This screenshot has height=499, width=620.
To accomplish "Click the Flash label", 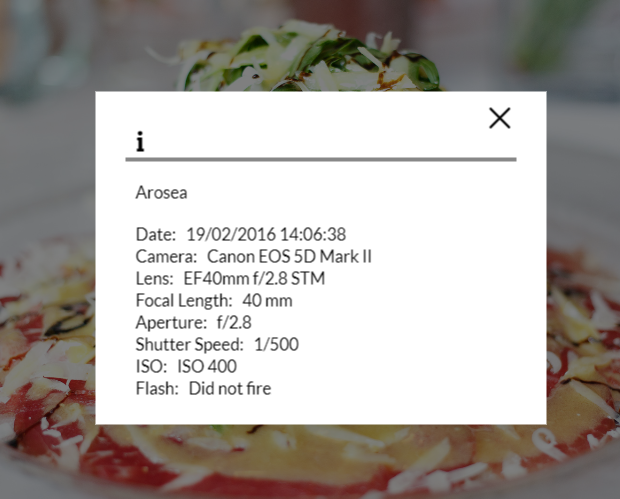I will 157,388.
